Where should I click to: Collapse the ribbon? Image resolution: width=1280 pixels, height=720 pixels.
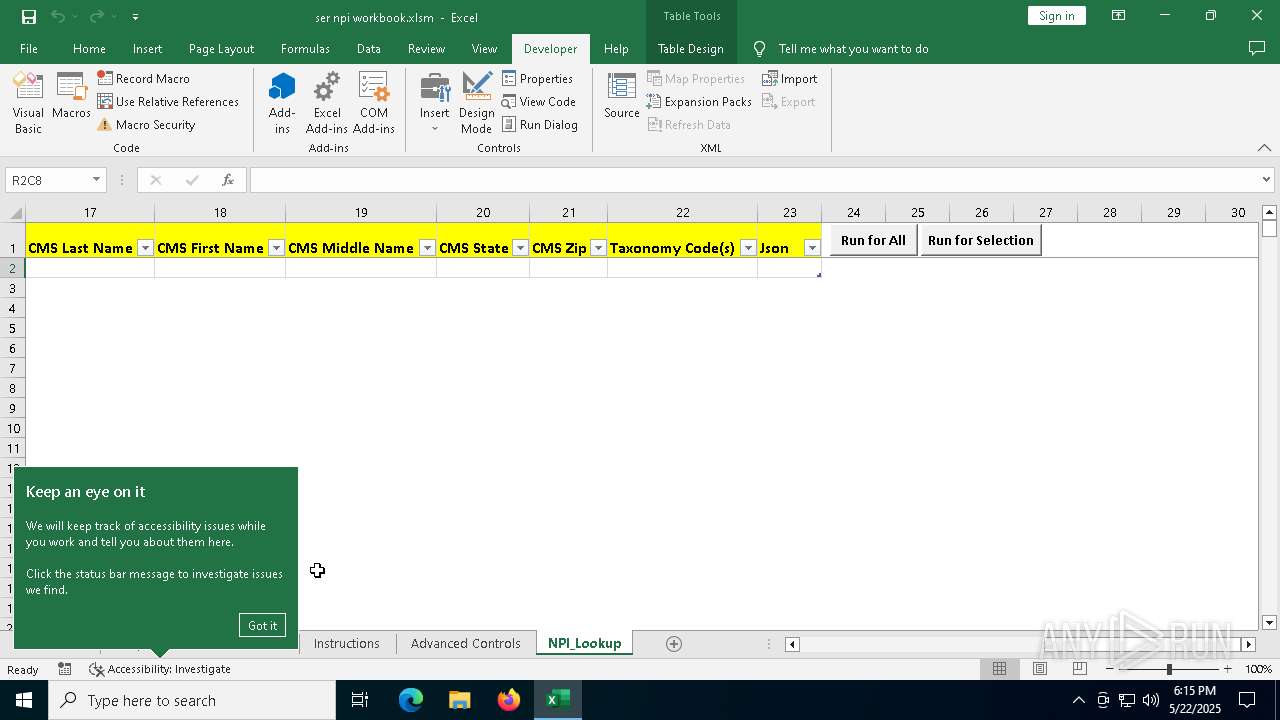(x=1264, y=148)
